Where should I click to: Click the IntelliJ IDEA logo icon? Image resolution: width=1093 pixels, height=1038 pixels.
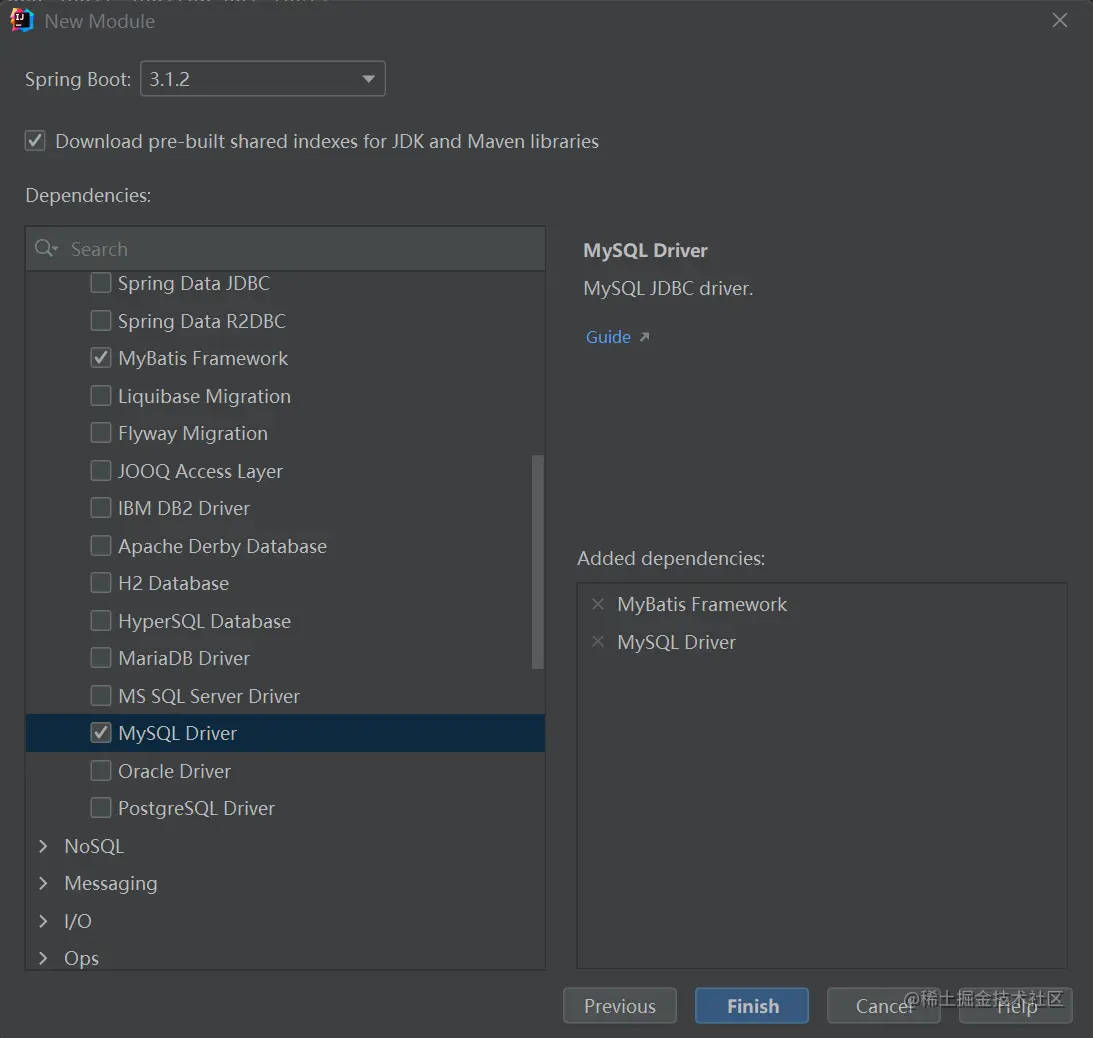(22, 20)
